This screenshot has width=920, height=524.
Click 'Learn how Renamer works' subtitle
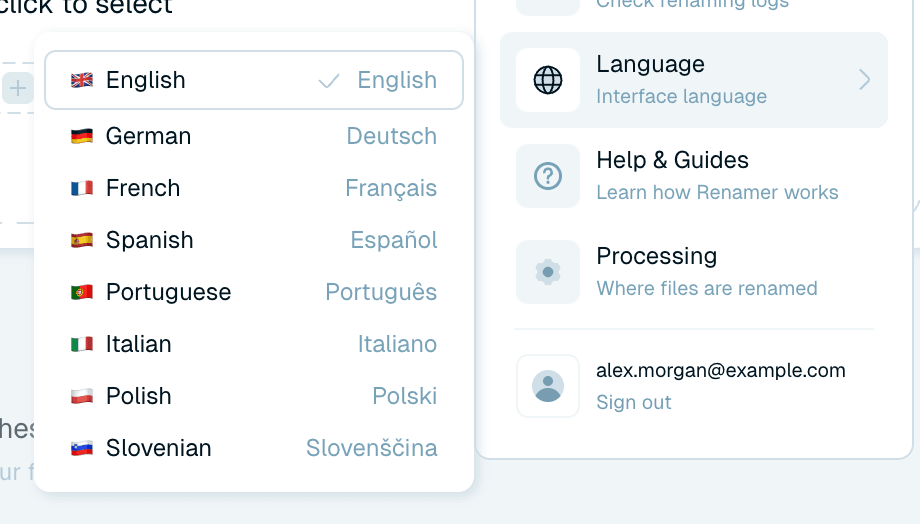pyautogui.click(x=717, y=192)
